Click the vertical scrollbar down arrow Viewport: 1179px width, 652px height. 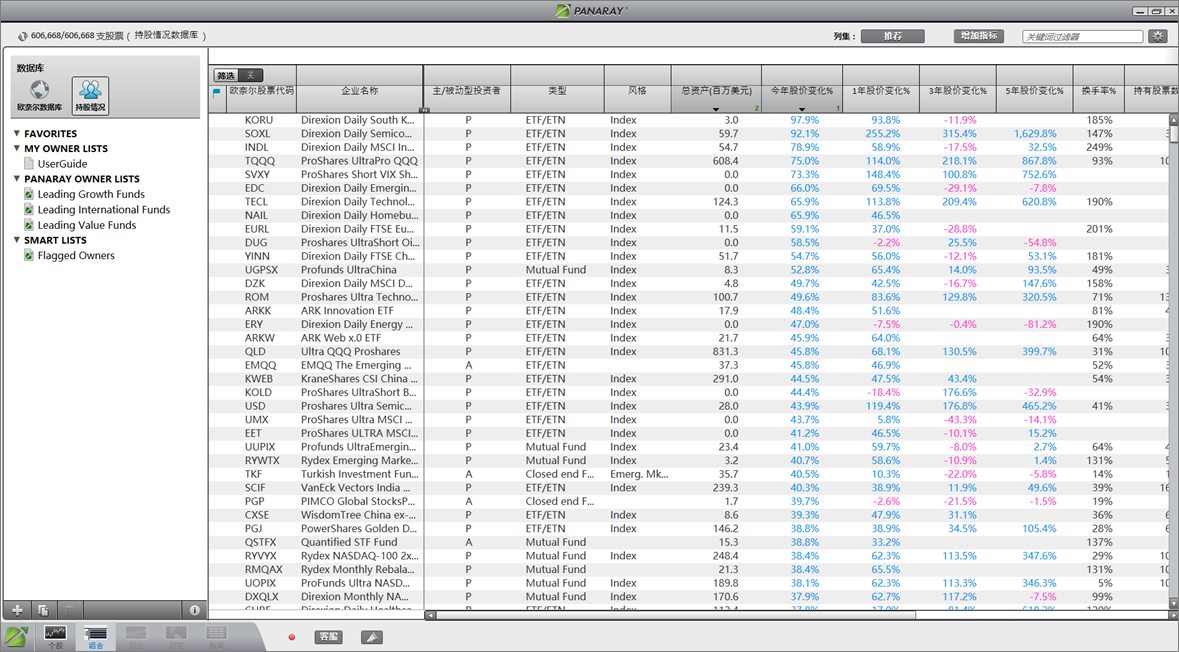pyautogui.click(x=1174, y=603)
